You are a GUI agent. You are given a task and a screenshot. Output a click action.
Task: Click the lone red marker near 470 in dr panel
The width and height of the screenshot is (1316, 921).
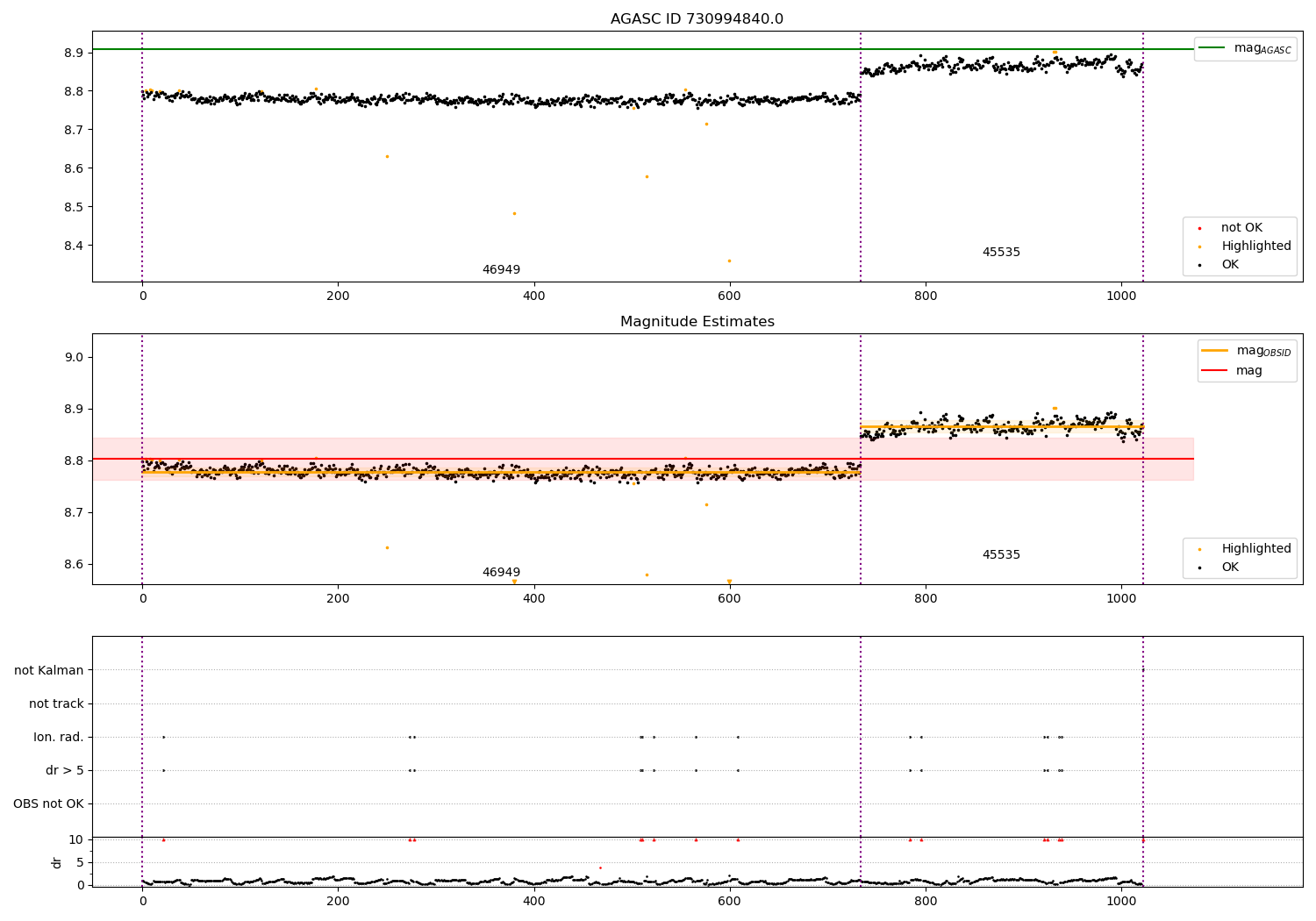point(600,867)
